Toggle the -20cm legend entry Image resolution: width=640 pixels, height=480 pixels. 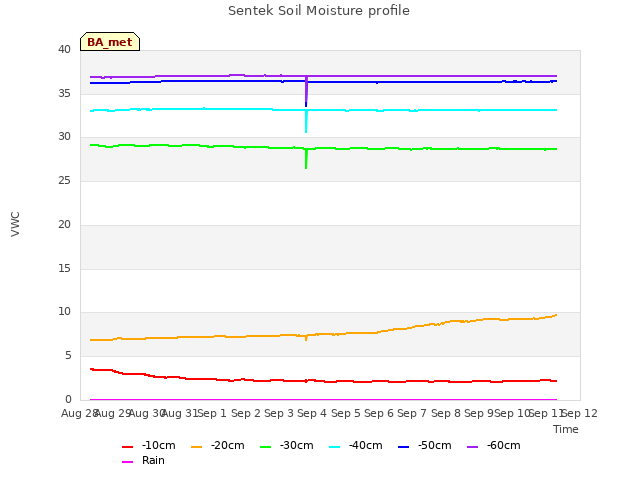click(218, 445)
